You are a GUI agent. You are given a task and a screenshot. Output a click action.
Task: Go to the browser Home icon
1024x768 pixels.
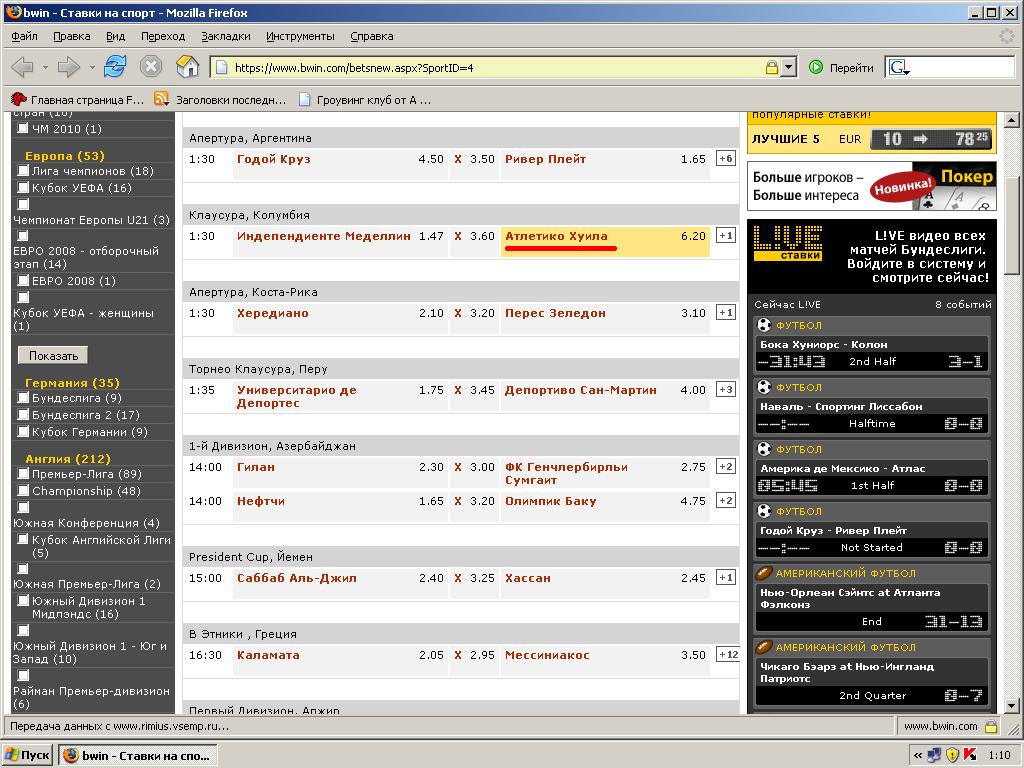coord(187,67)
